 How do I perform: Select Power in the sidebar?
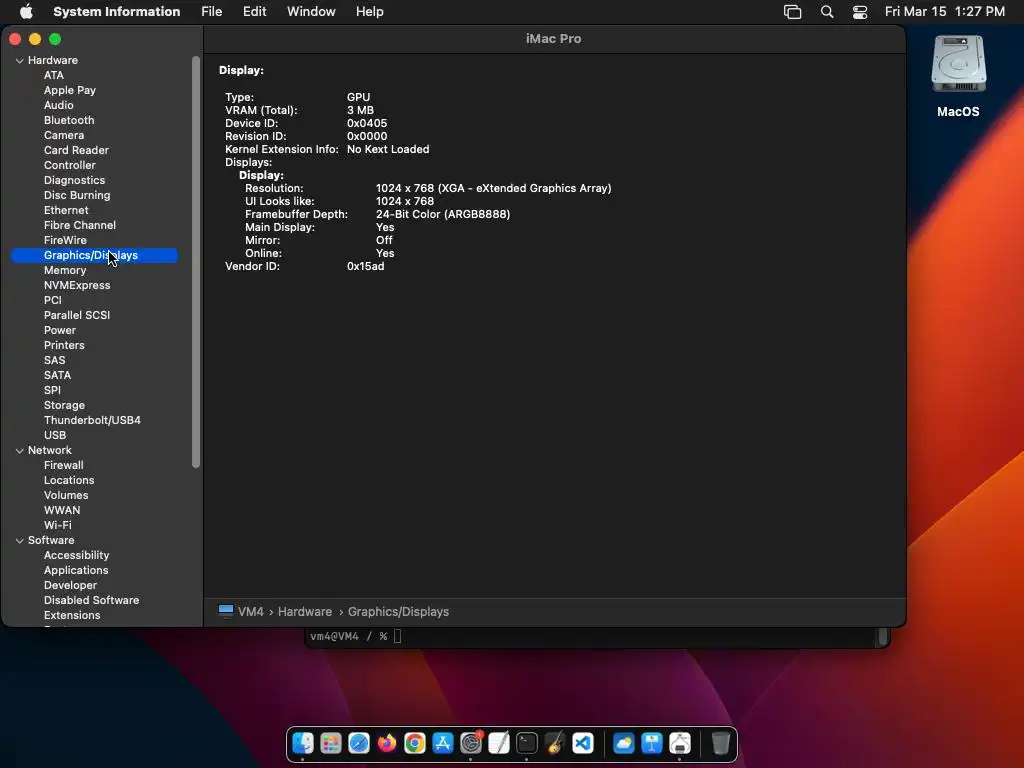(60, 330)
